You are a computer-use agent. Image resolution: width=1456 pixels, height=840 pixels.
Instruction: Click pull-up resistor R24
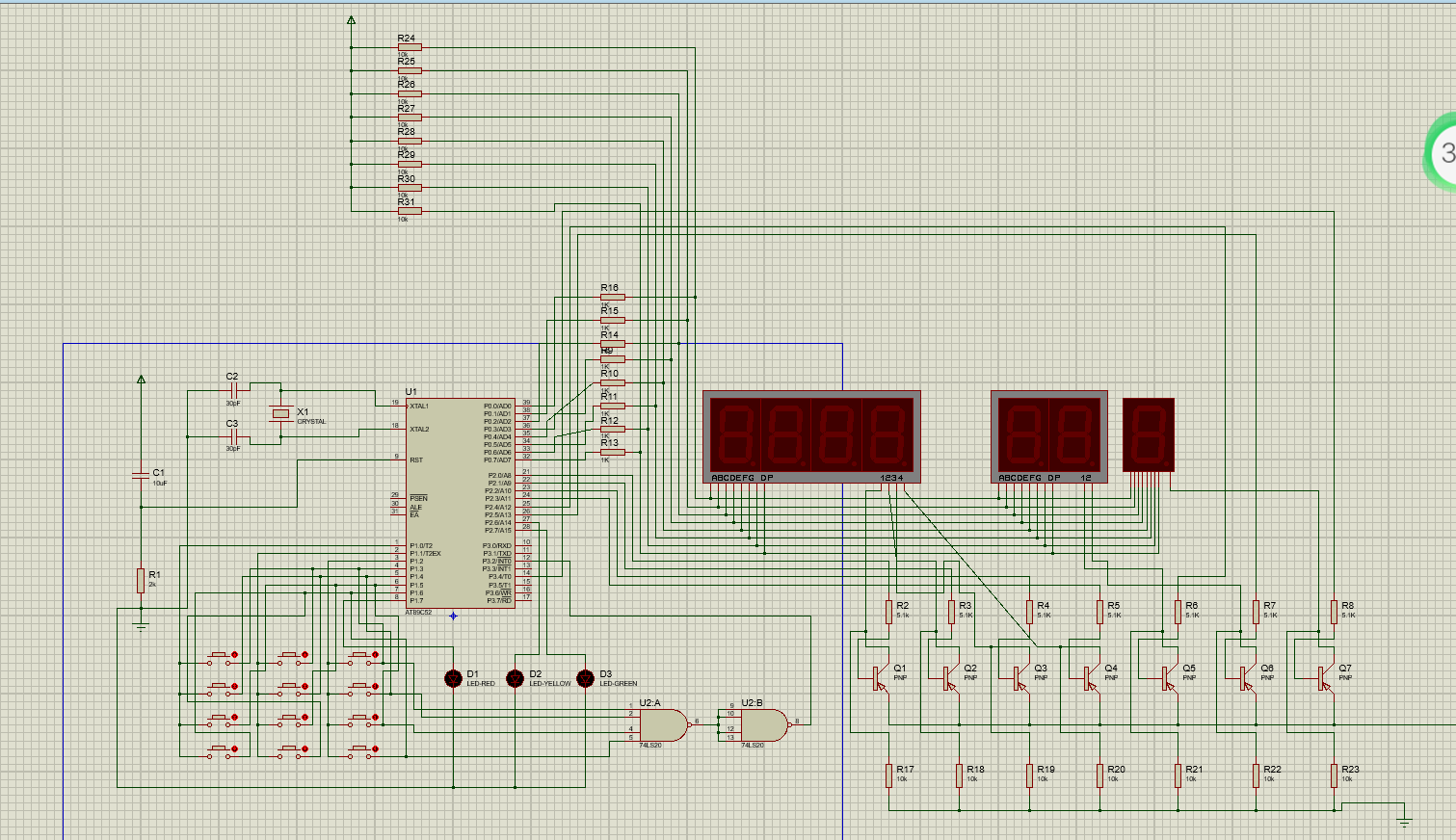(410, 47)
